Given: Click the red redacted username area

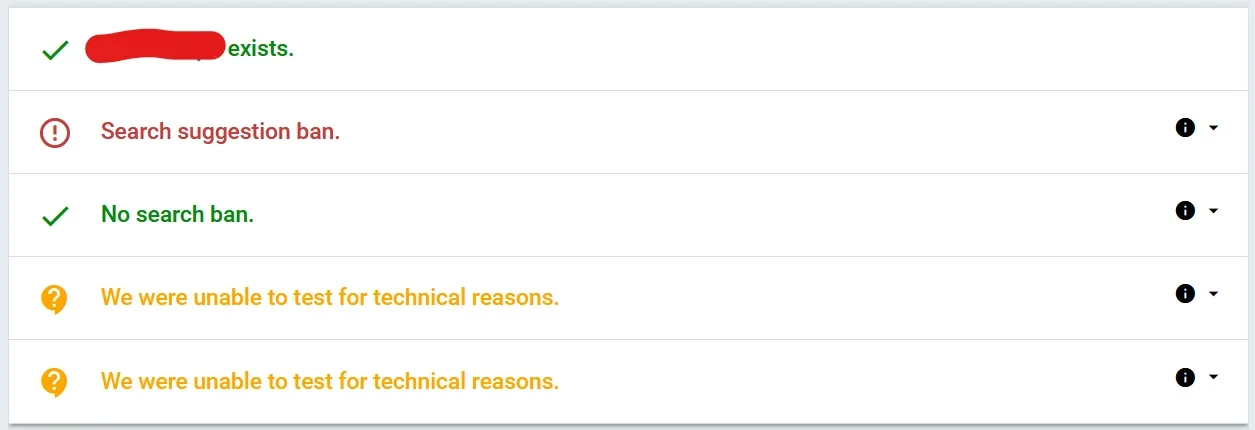Looking at the screenshot, I should (155, 47).
